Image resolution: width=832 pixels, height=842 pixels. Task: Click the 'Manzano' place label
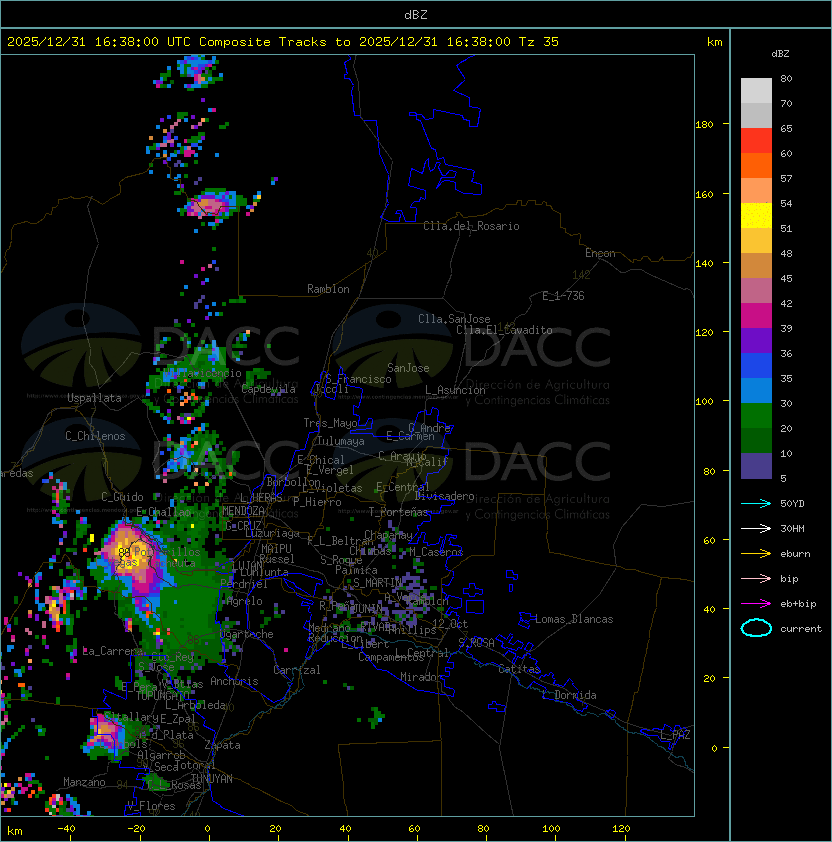click(84, 782)
